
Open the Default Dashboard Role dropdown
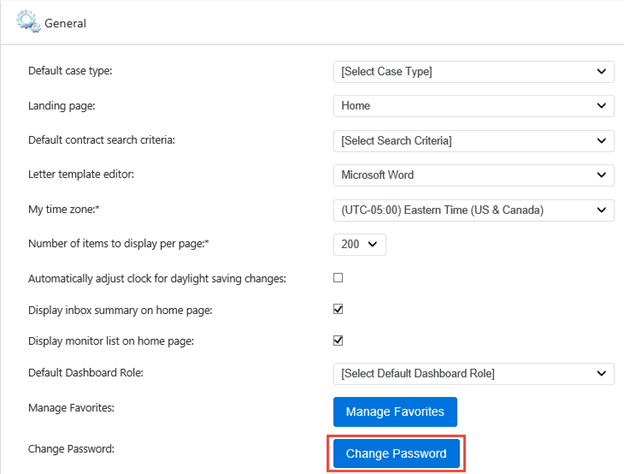point(474,374)
